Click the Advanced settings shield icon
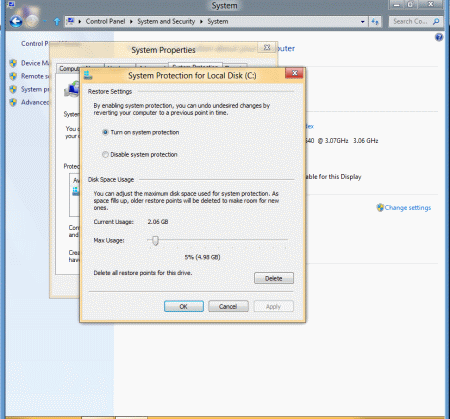Screen dimensions: 450x419 tap(13, 102)
